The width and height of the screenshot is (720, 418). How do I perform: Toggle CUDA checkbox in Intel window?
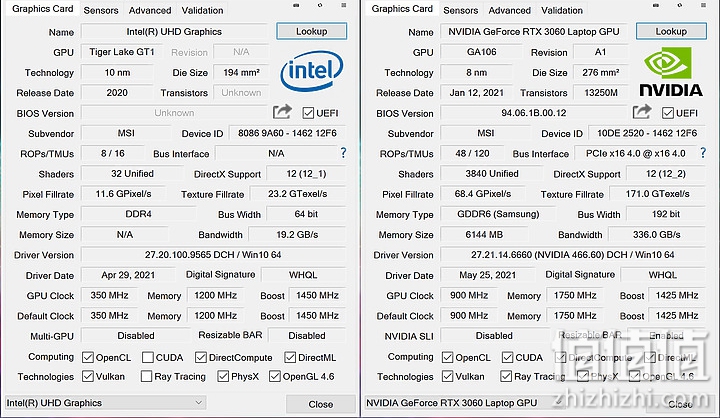tap(148, 357)
